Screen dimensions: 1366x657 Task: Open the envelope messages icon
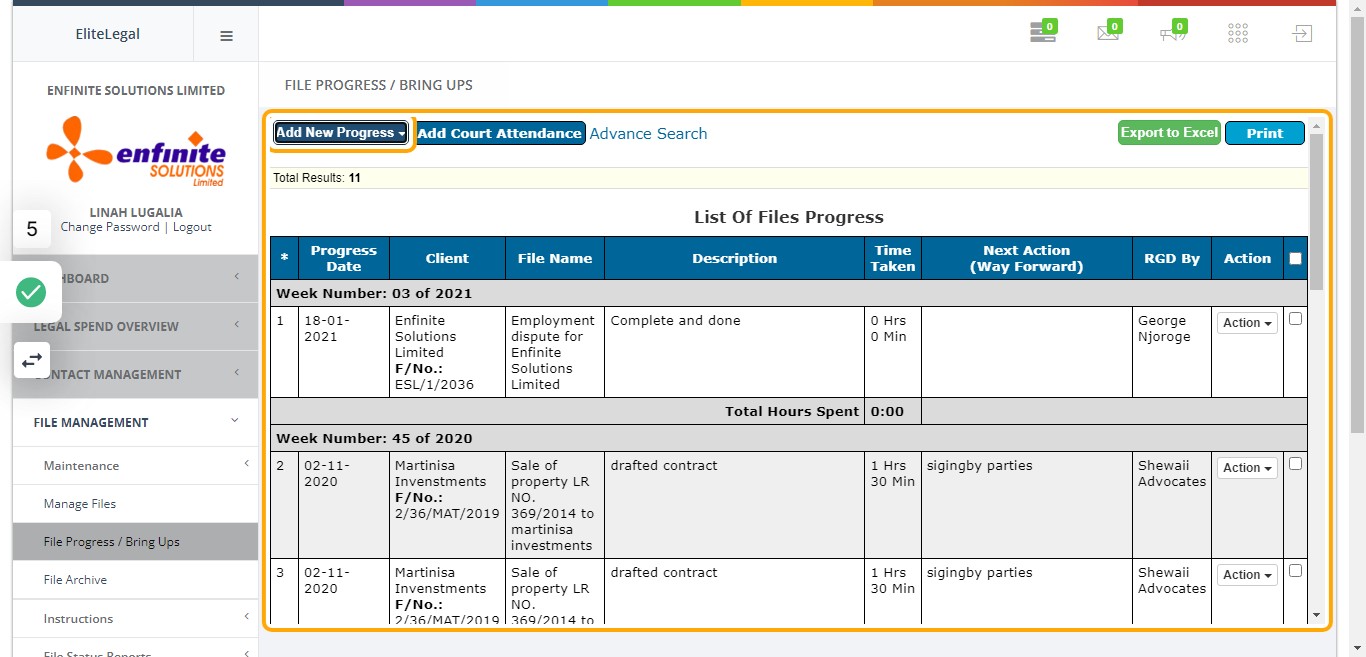pyautogui.click(x=1108, y=33)
